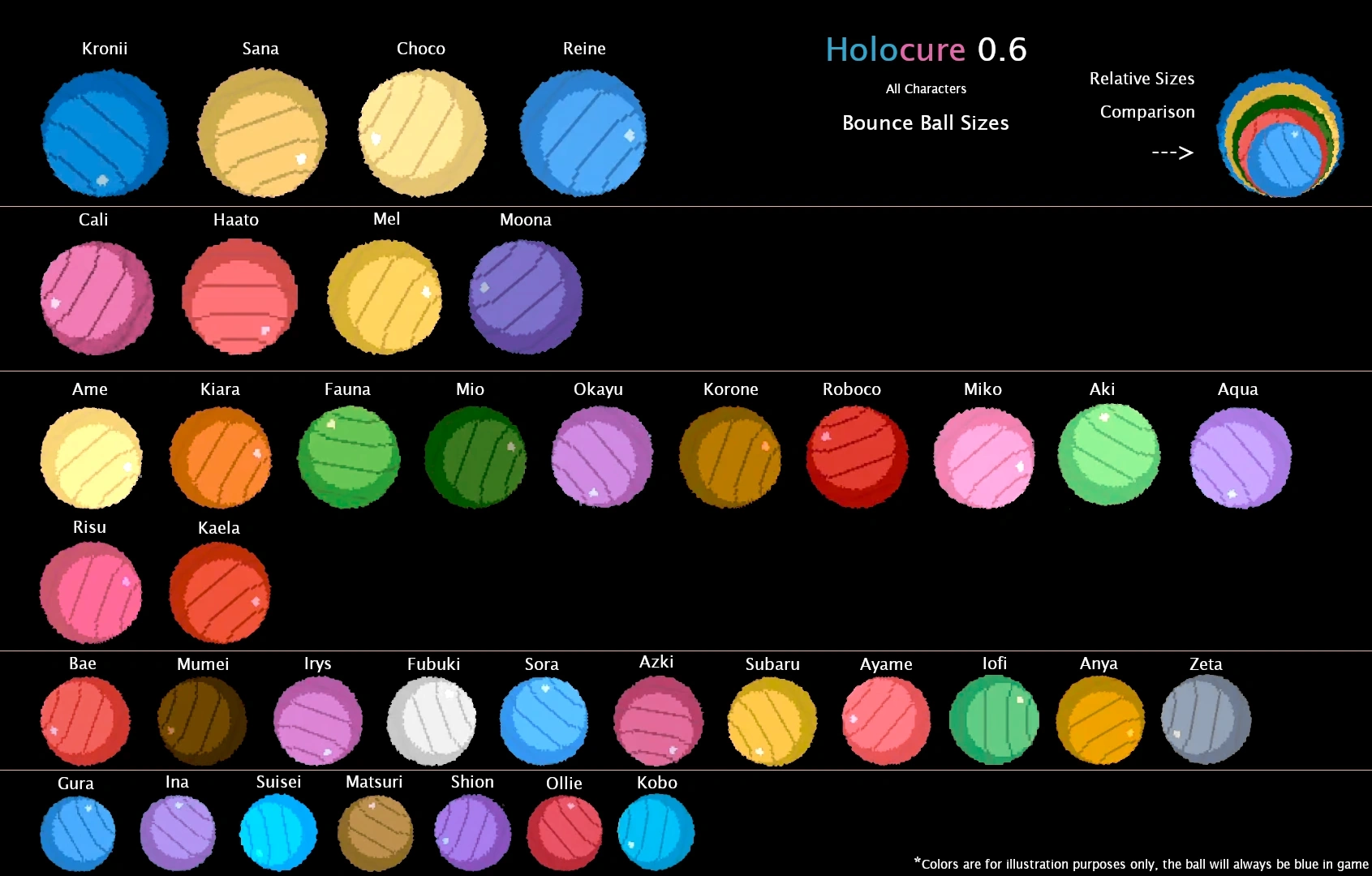Click the light green ball under Fauna
The width and height of the screenshot is (1372, 876).
click(x=349, y=457)
